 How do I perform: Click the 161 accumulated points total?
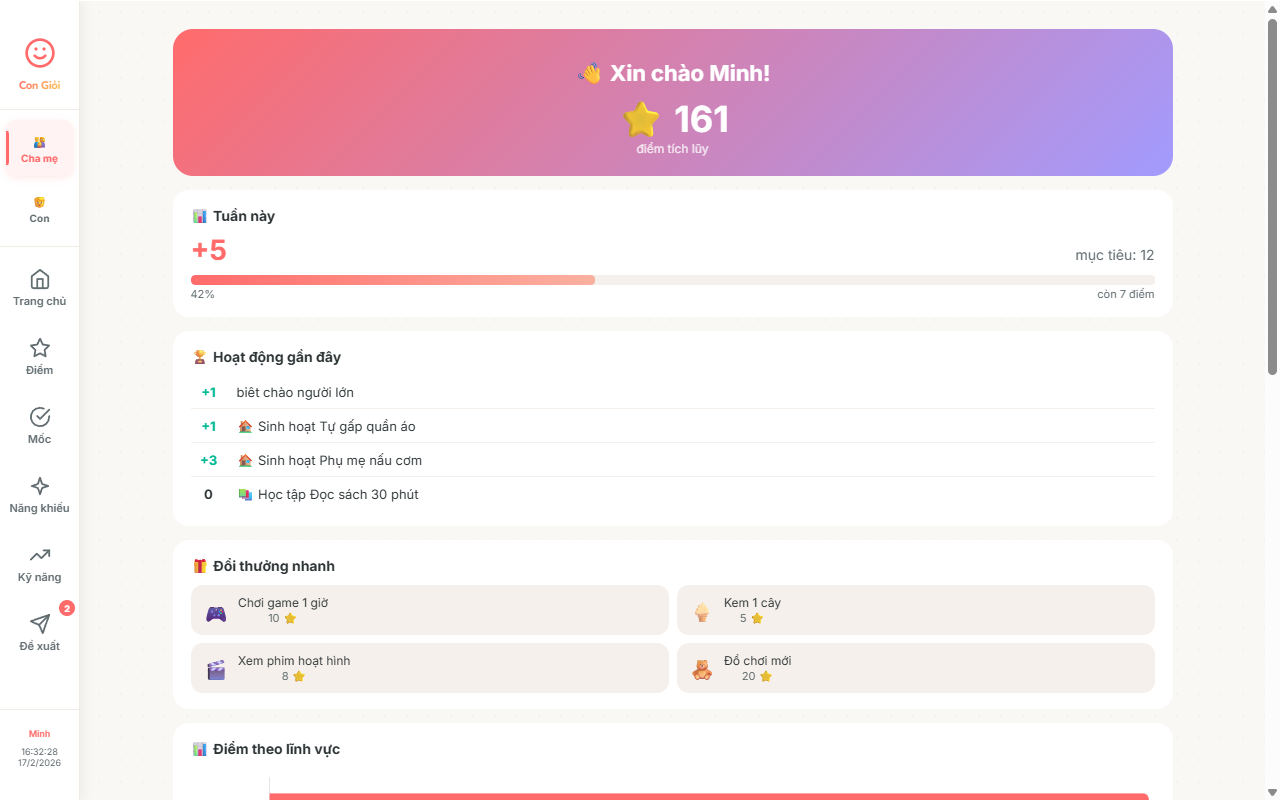[x=701, y=120]
